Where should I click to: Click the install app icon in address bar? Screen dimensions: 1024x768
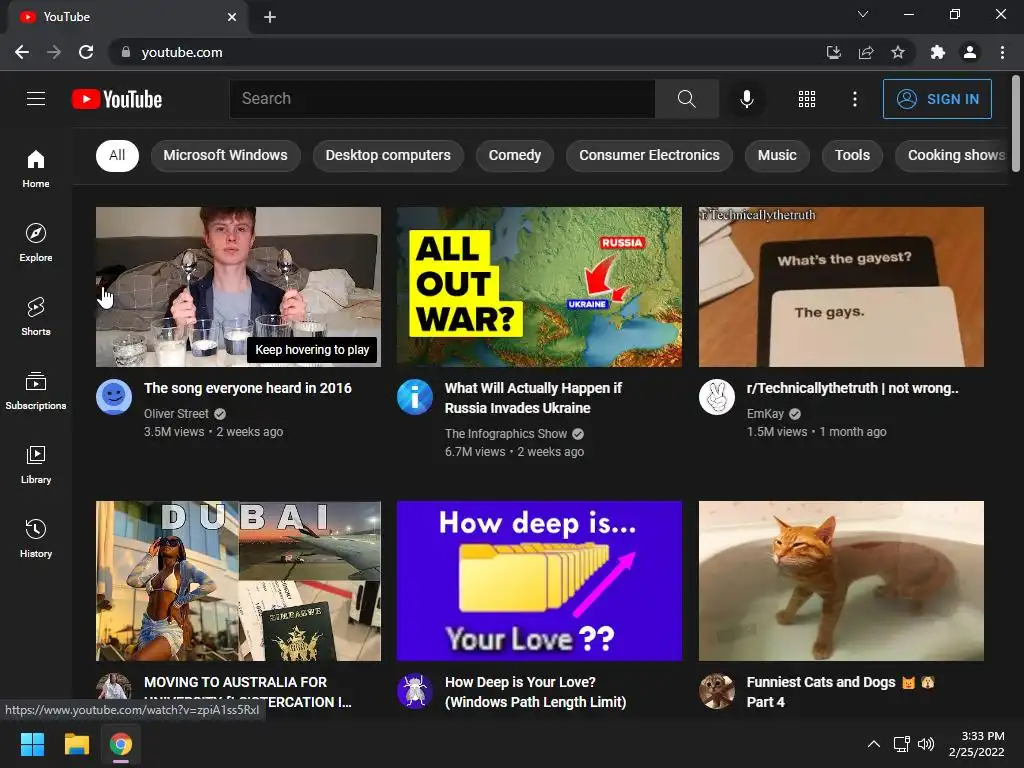(x=833, y=52)
